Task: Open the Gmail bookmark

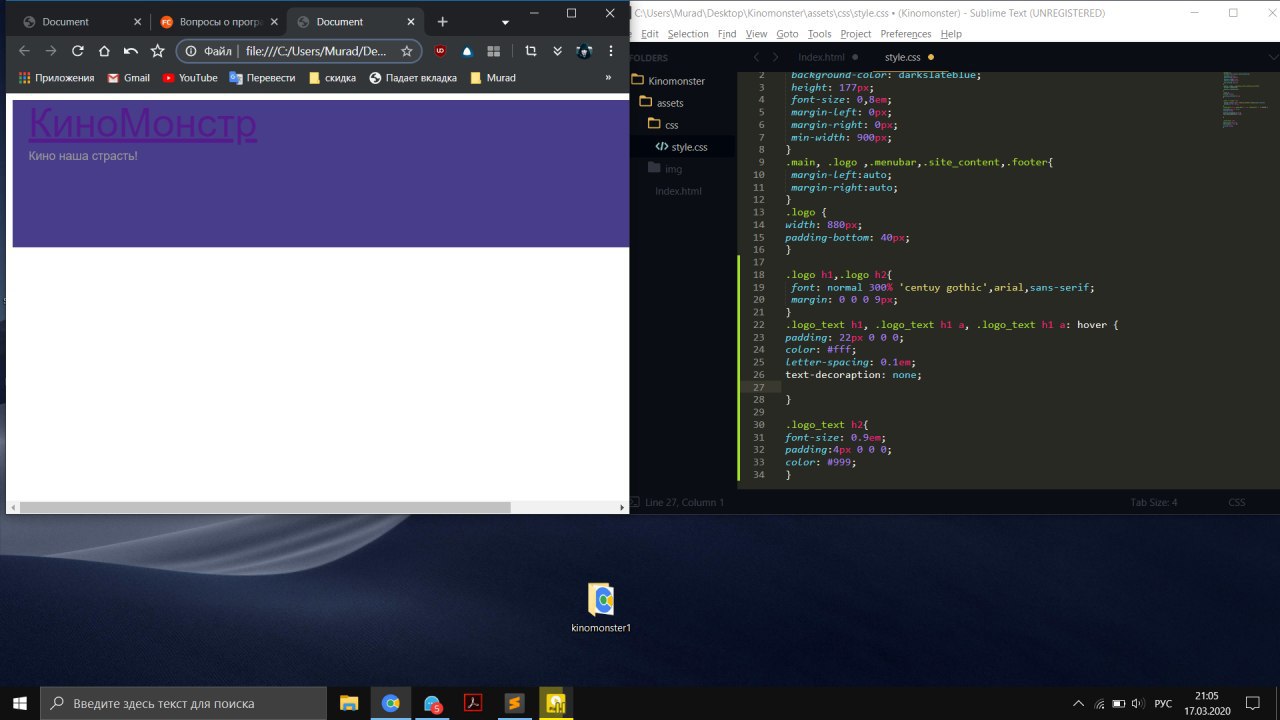Action: (128, 78)
